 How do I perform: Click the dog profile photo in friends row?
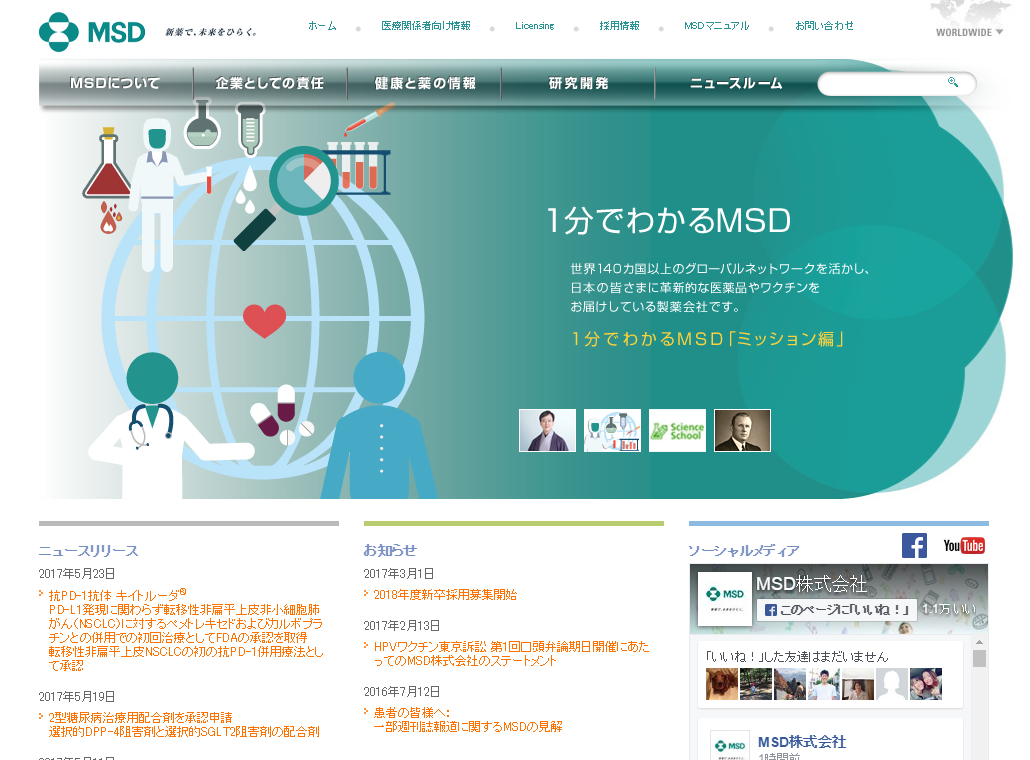[721, 684]
